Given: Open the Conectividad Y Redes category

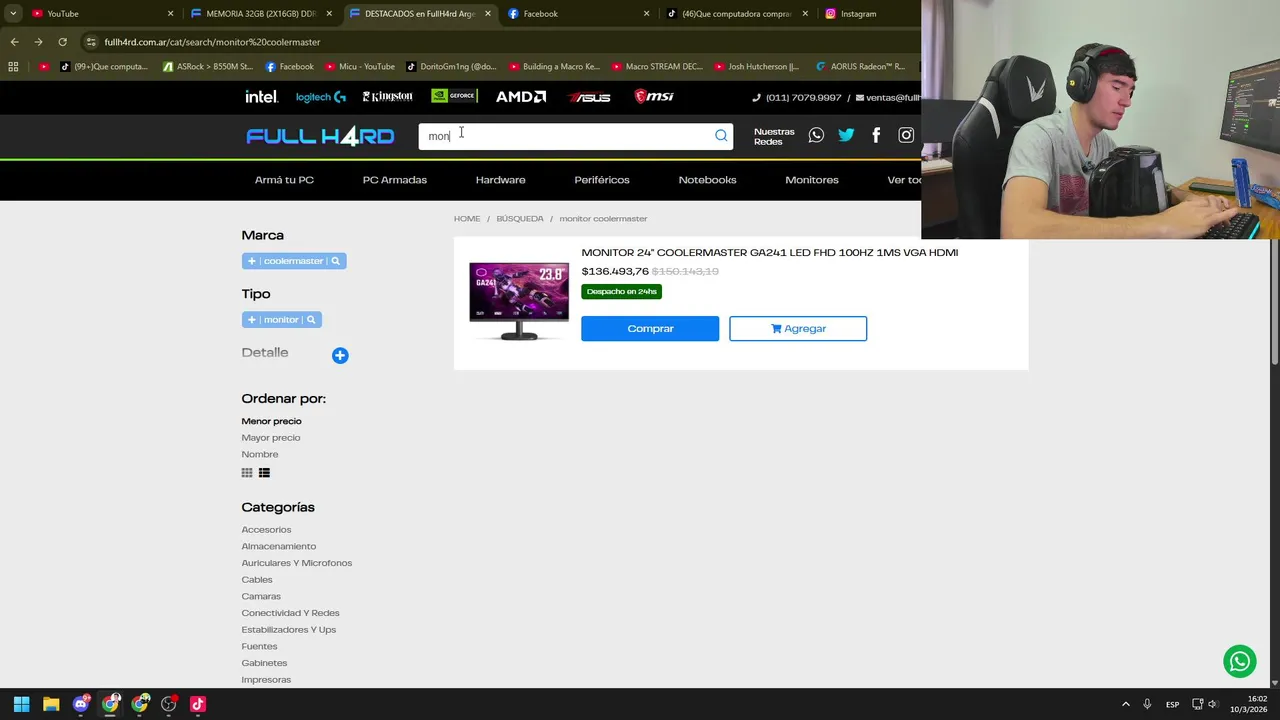Looking at the screenshot, I should pyautogui.click(x=290, y=613).
